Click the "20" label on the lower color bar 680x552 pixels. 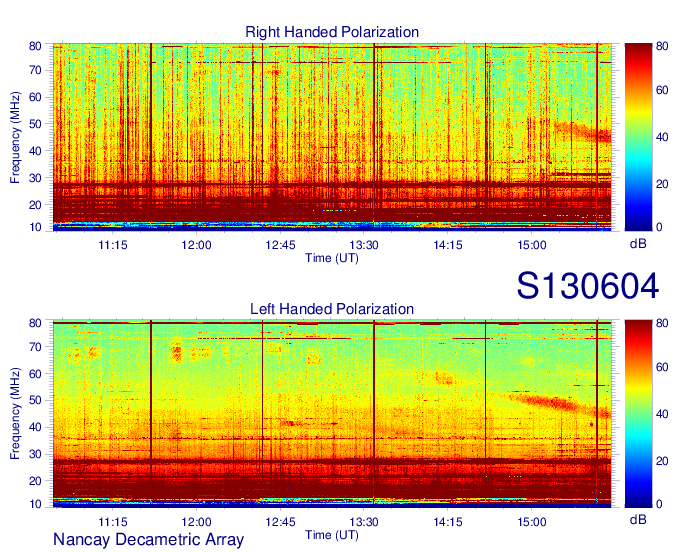pyautogui.click(x=662, y=461)
